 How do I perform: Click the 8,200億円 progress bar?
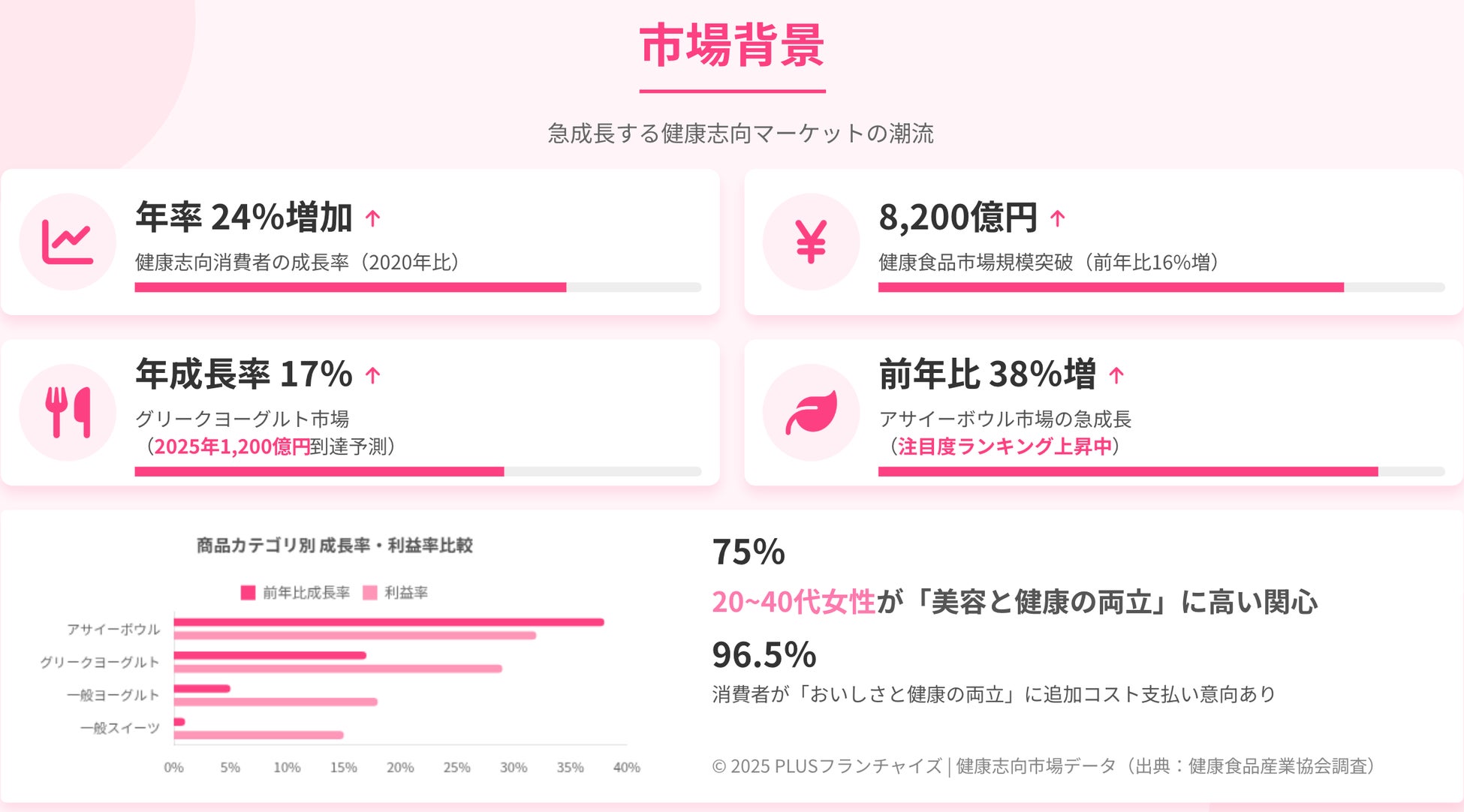coord(1161,287)
